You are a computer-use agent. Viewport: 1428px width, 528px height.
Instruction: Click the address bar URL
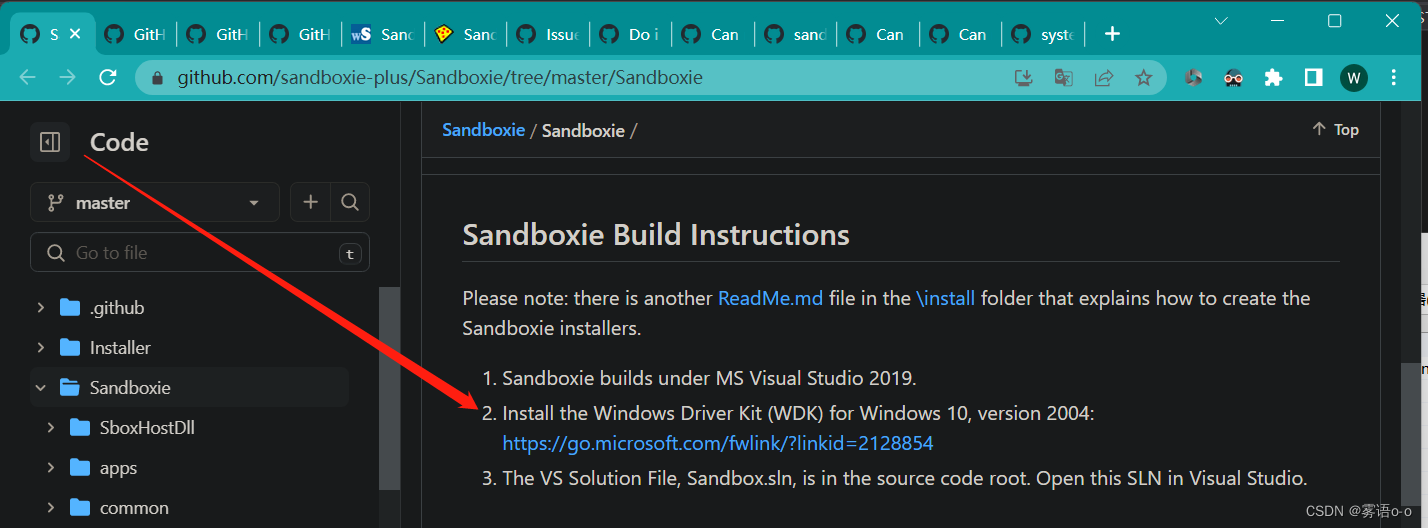point(440,77)
